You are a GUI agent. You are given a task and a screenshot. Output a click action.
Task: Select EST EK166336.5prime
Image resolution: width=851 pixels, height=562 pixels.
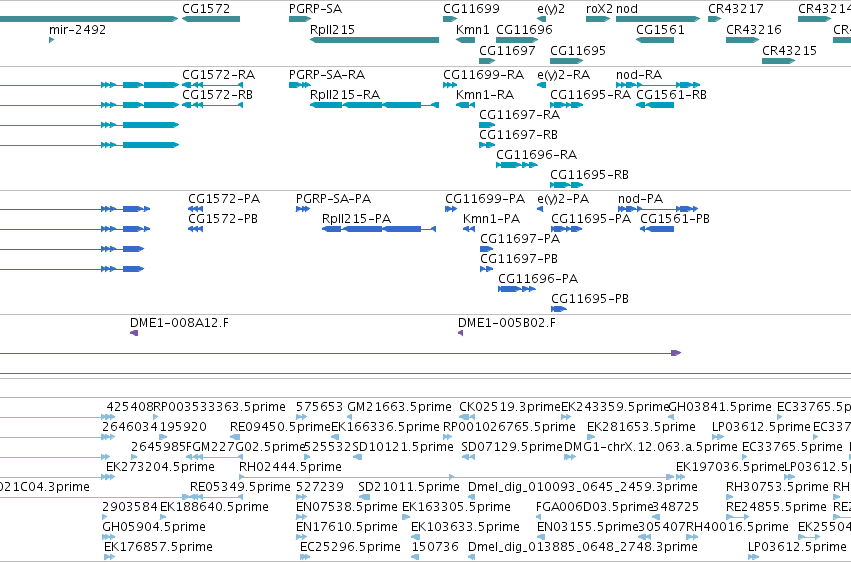(334, 437)
